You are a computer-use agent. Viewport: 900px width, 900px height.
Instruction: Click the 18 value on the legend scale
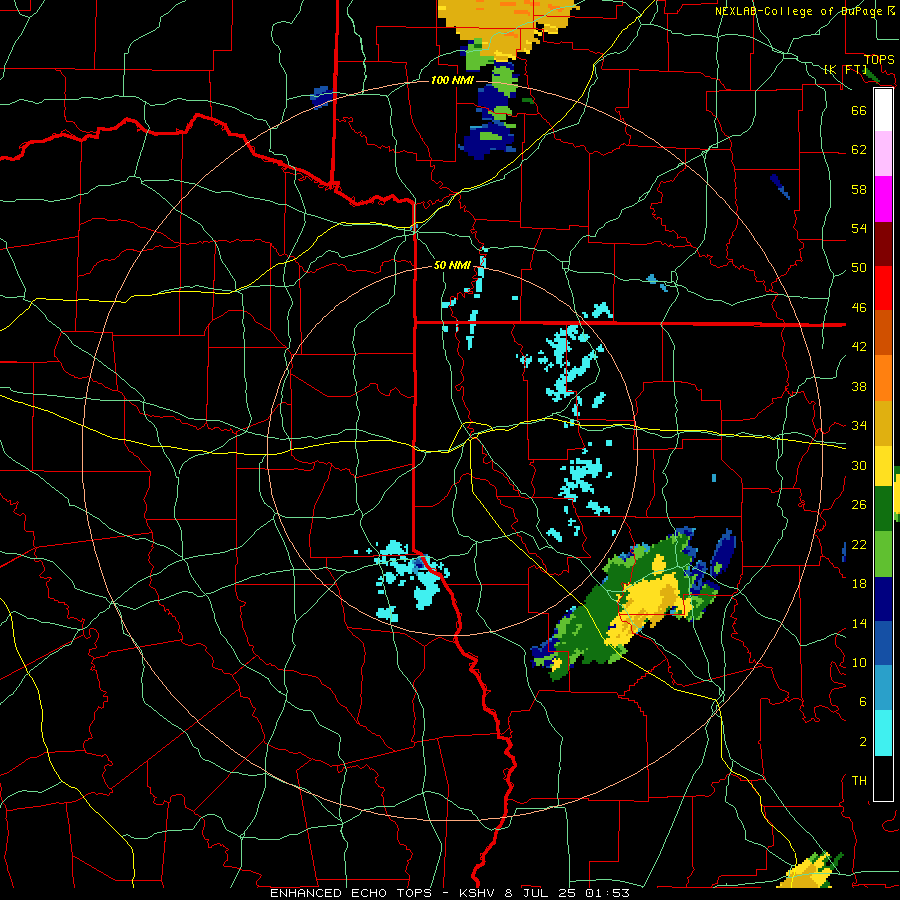[859, 584]
